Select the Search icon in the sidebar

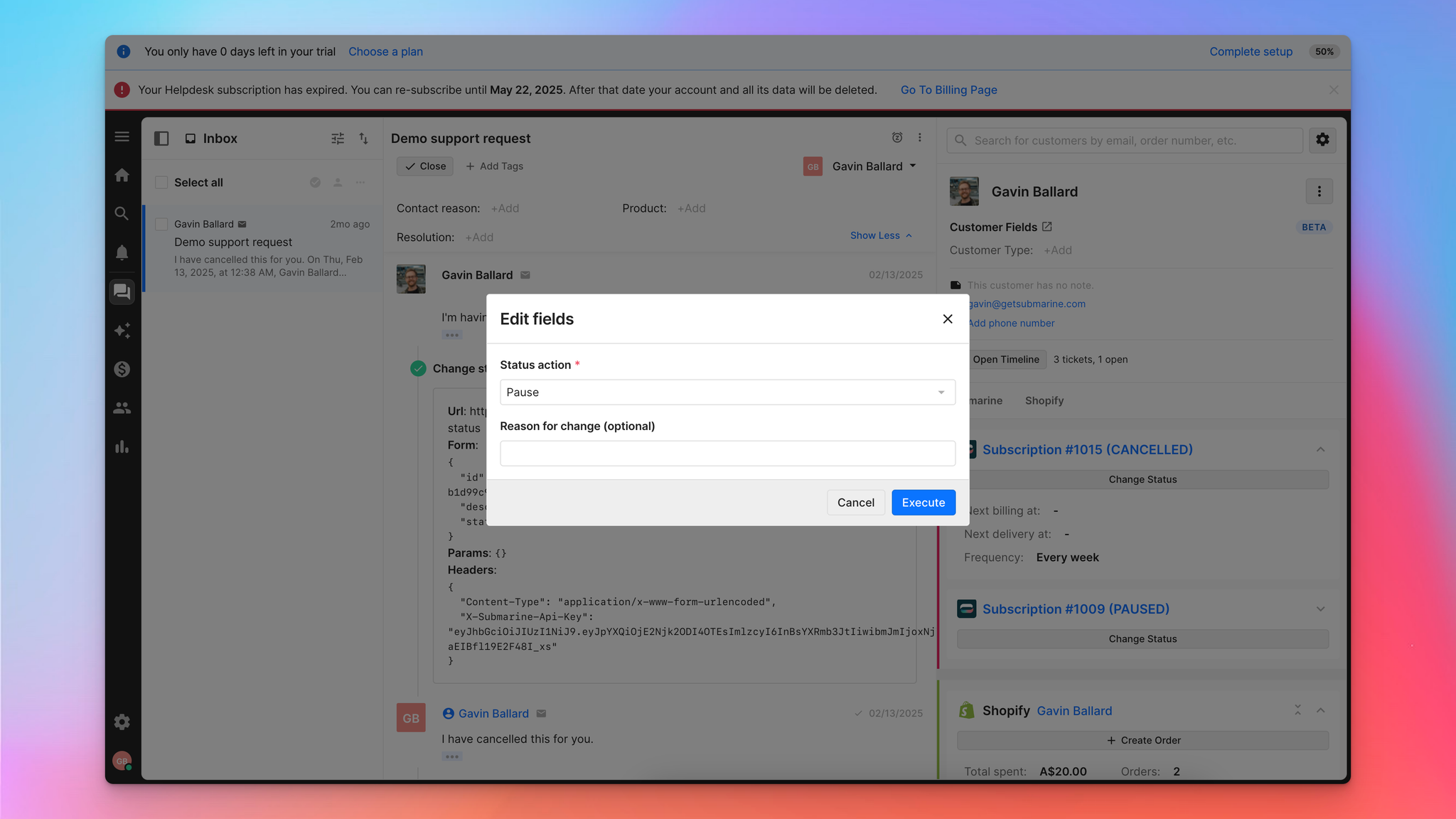[122, 213]
